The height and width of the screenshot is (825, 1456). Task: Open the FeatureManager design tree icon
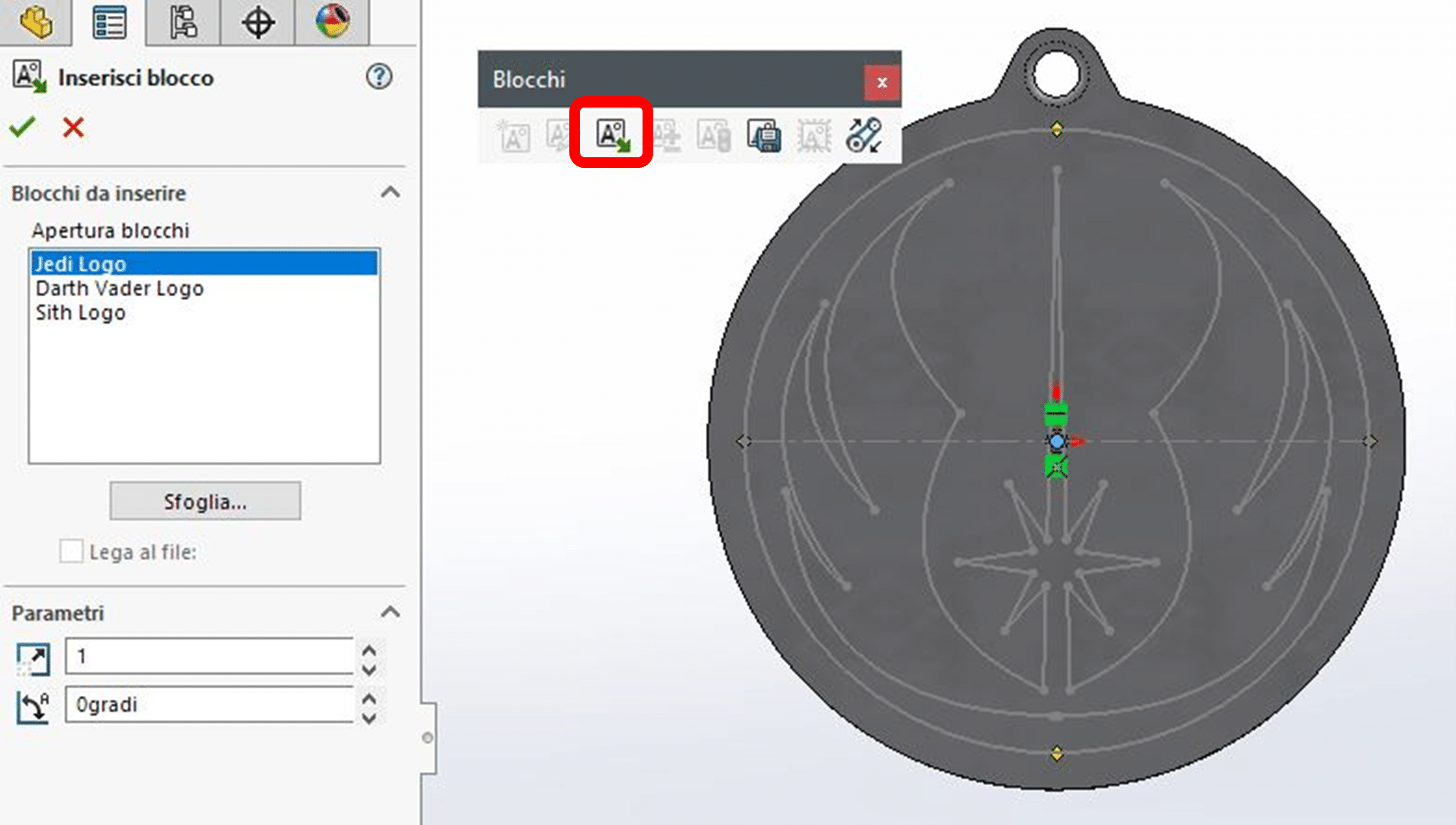coord(108,22)
